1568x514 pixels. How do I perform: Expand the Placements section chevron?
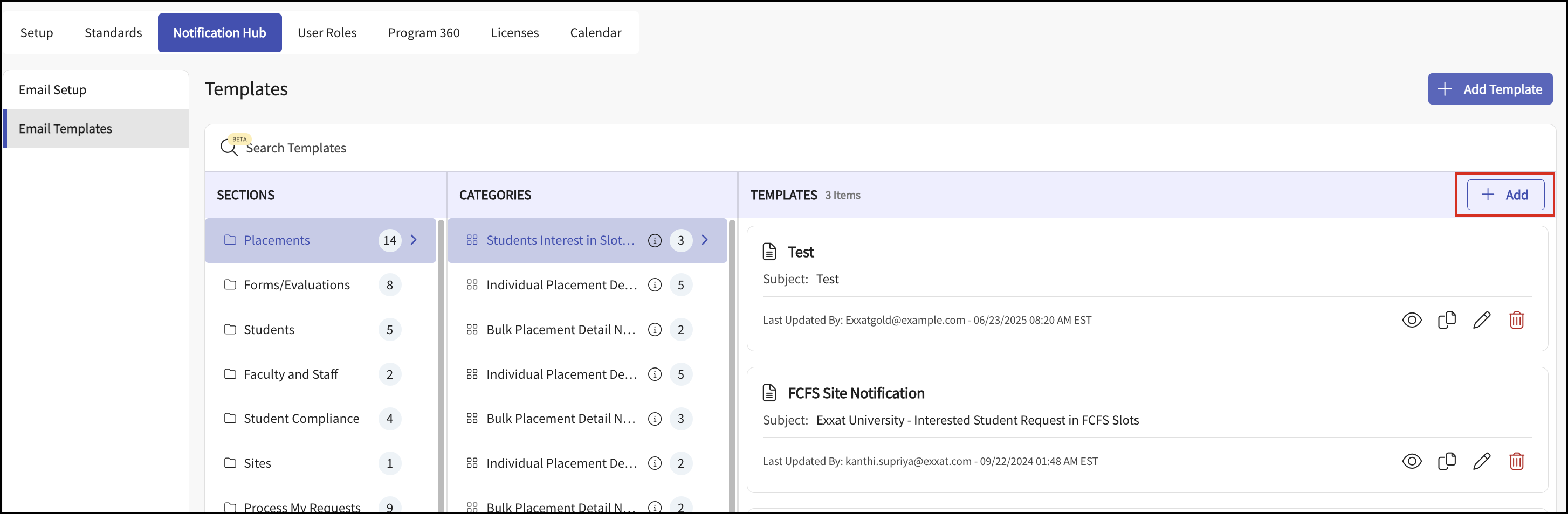(x=414, y=240)
